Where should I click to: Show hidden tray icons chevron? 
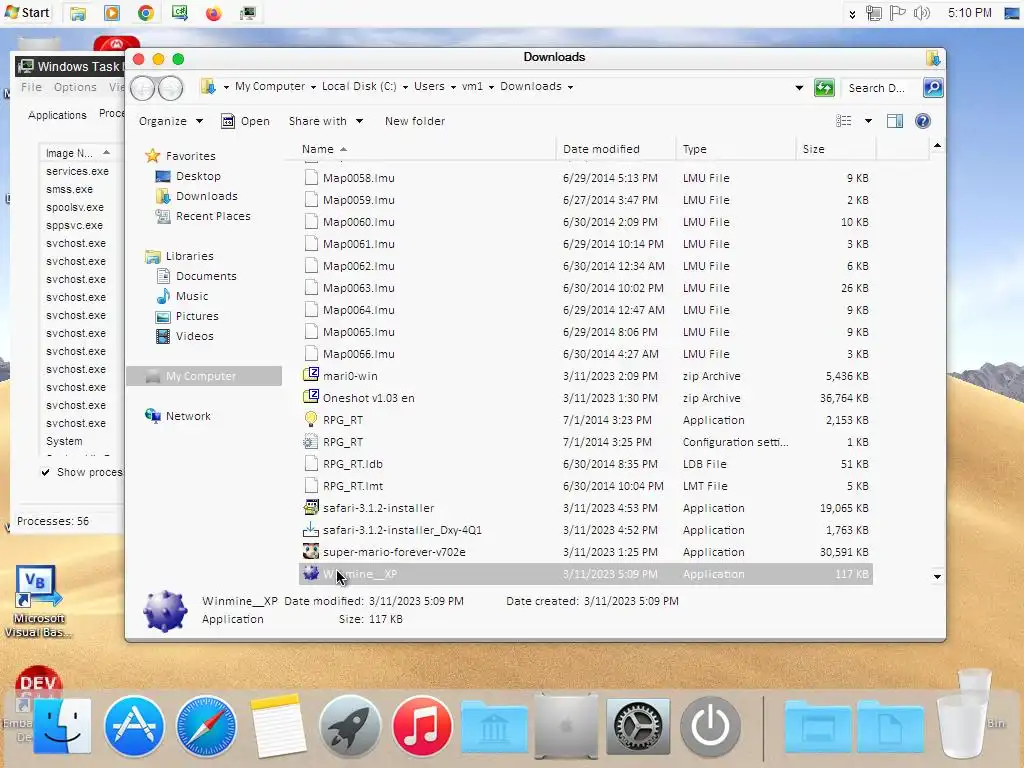pos(852,14)
